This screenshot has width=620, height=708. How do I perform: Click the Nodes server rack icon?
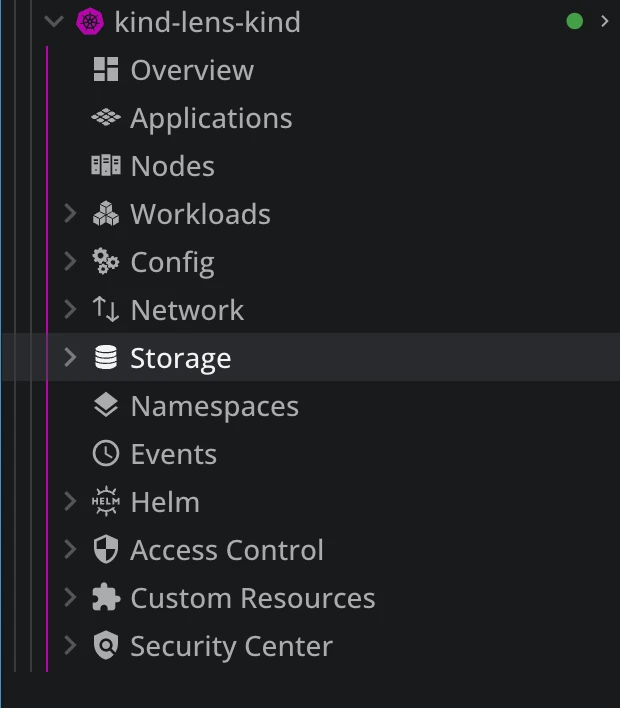click(x=105, y=165)
